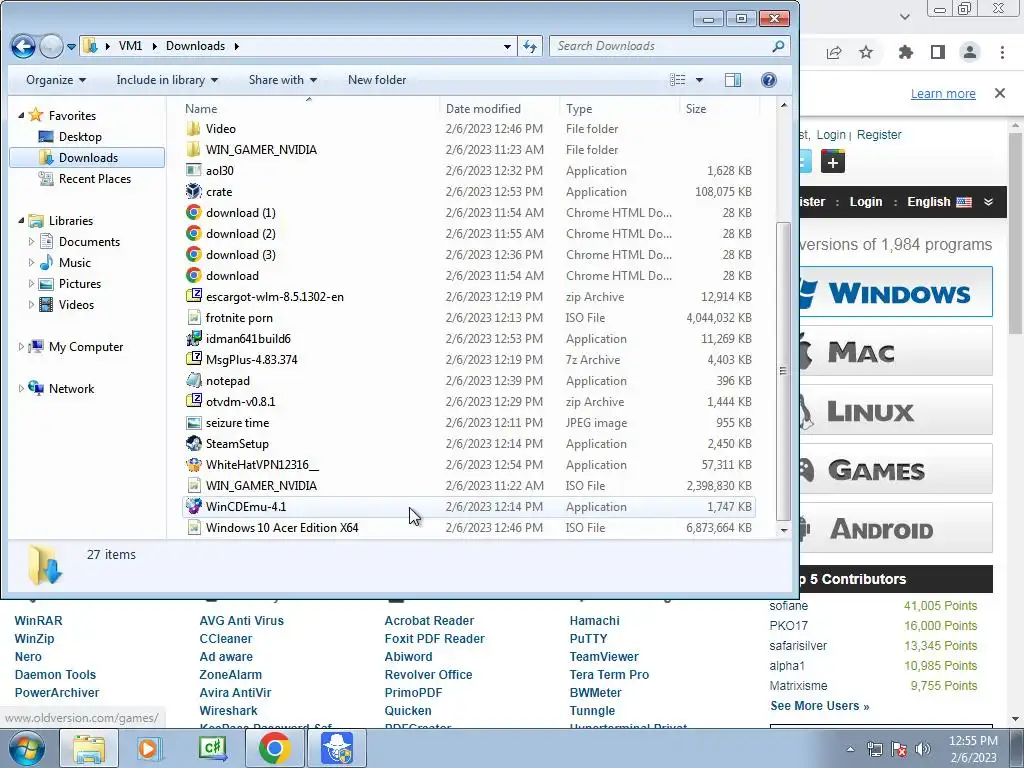The height and width of the screenshot is (768, 1024).
Task: Click the refresh button beside the address bar
Action: [530, 46]
